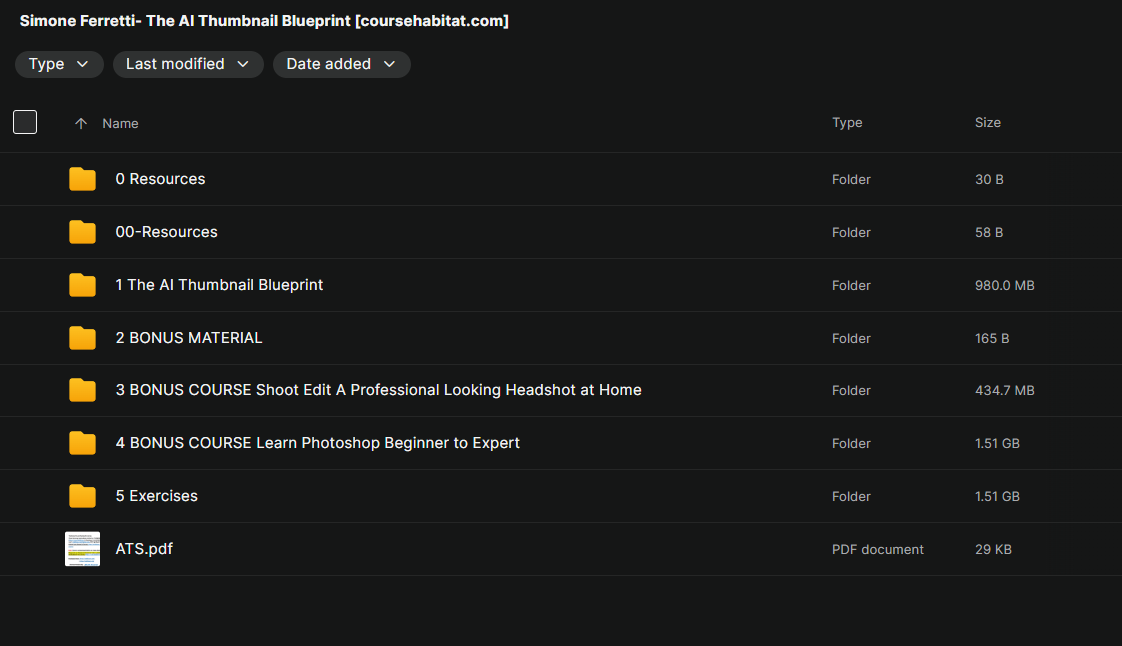This screenshot has height=646, width=1122.
Task: Expand the Last modified filter
Action: 188,64
